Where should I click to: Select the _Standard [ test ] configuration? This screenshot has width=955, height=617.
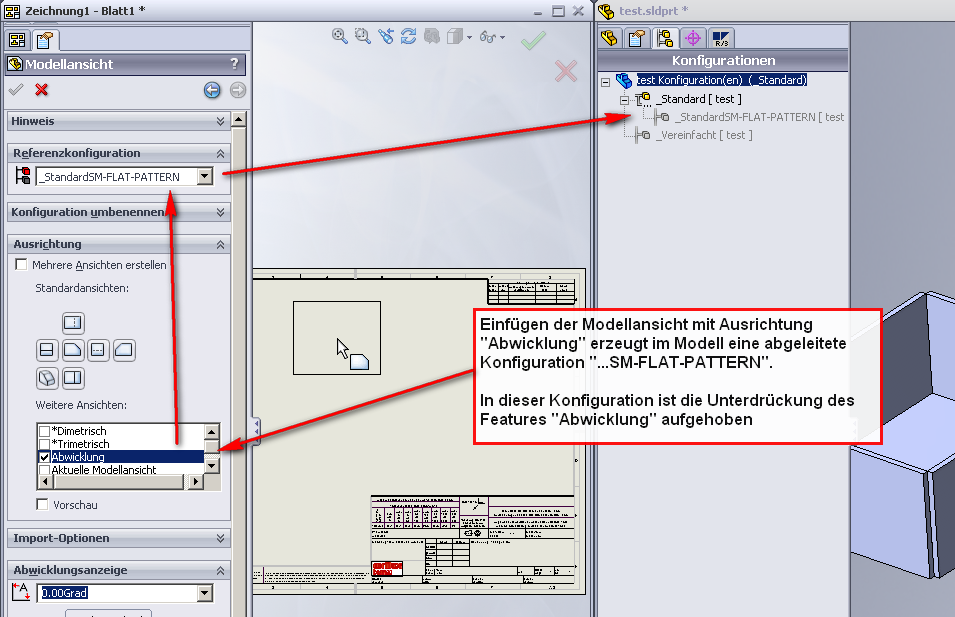(699, 99)
